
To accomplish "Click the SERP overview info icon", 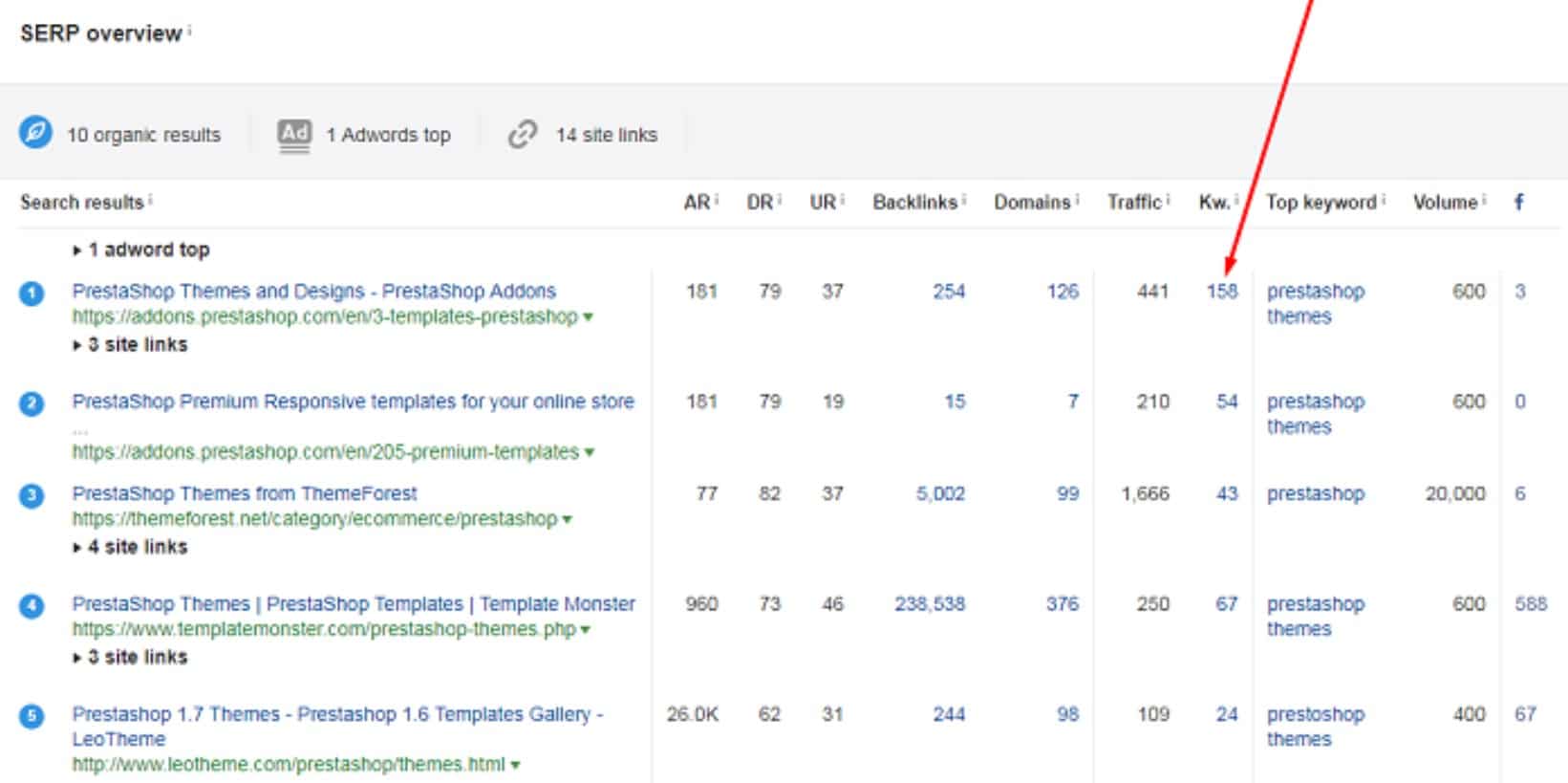I will (189, 31).
